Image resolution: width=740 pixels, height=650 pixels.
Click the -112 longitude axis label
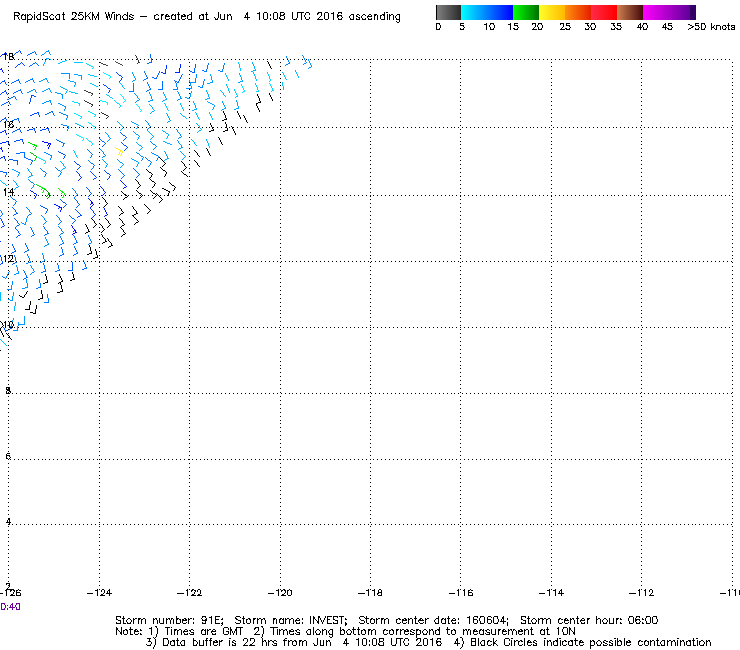point(641,593)
